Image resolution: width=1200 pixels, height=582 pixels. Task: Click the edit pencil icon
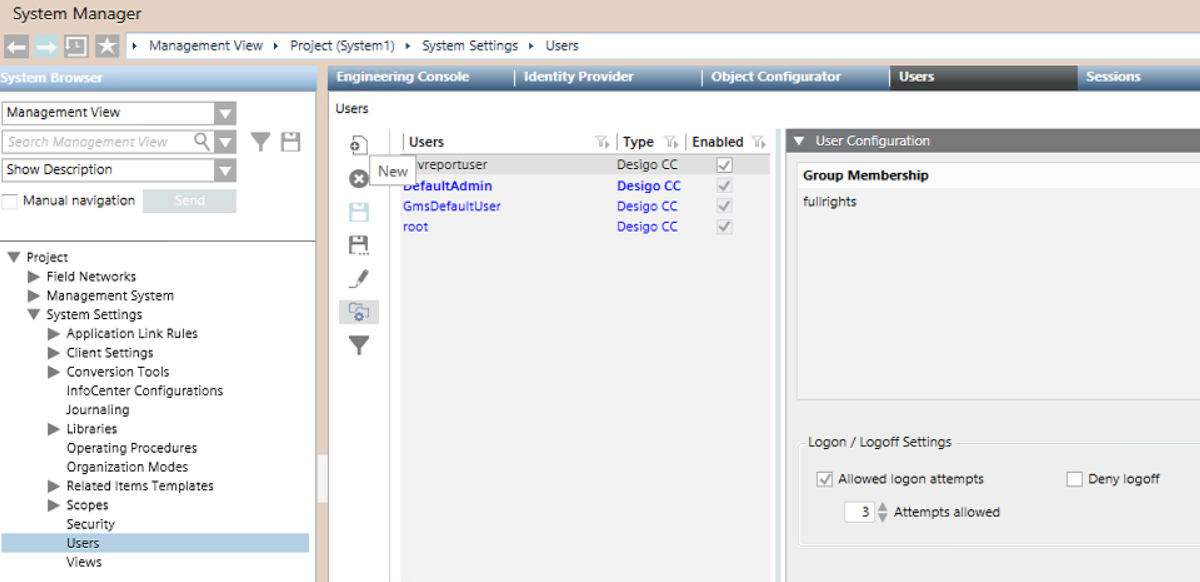[358, 279]
